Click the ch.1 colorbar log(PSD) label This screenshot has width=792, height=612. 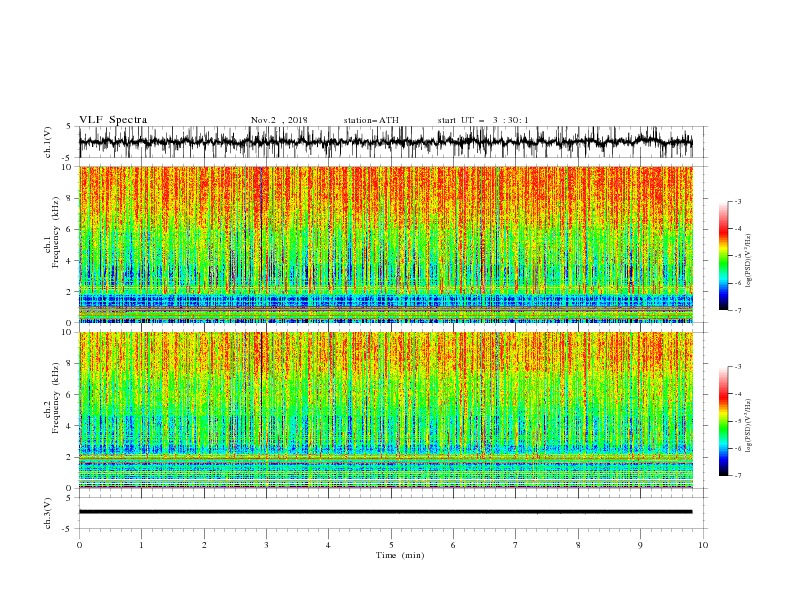click(748, 260)
